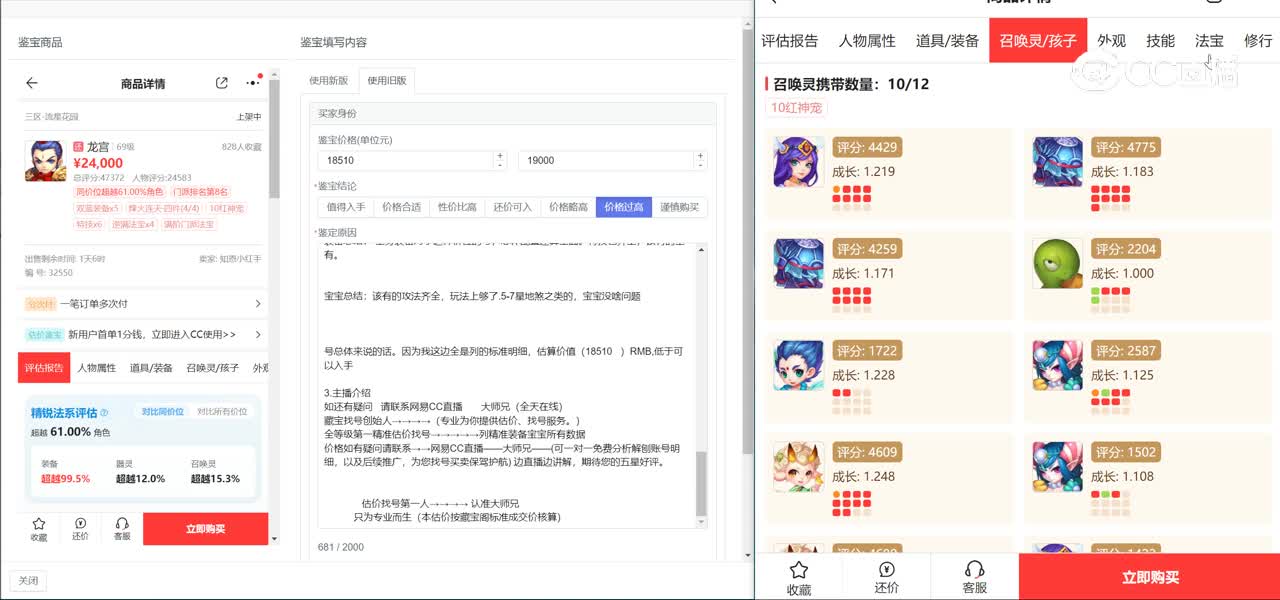Image resolution: width=1280 pixels, height=600 pixels.
Task: Choose 性价比高 conclusion option
Action: [457, 207]
